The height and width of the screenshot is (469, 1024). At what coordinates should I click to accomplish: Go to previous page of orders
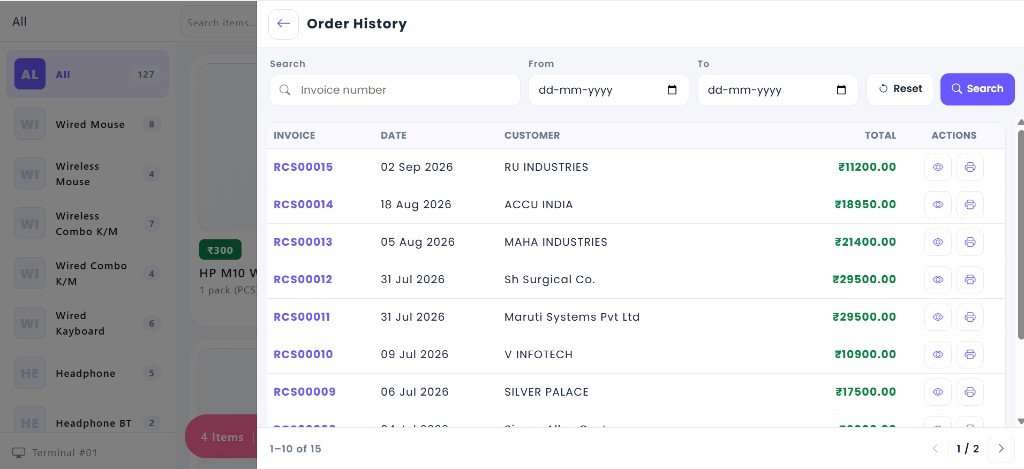click(x=935, y=449)
